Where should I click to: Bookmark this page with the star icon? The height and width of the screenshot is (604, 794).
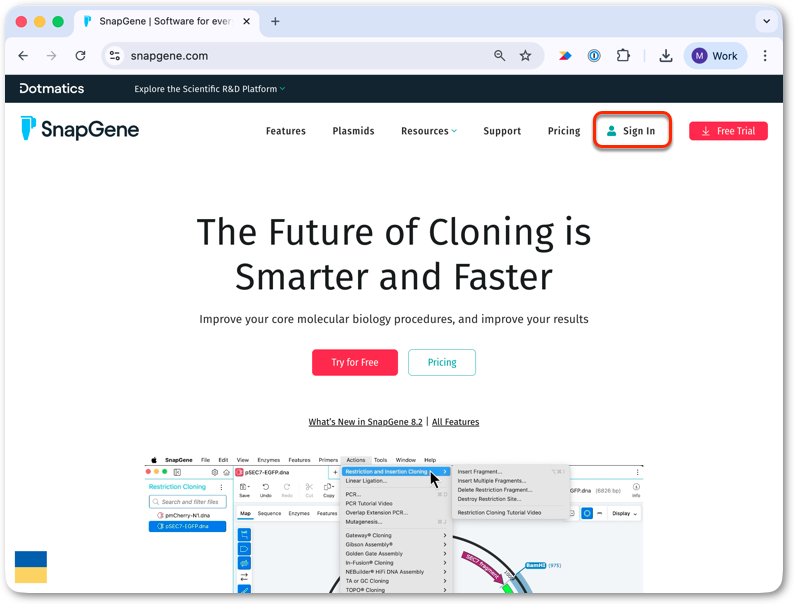pos(526,56)
